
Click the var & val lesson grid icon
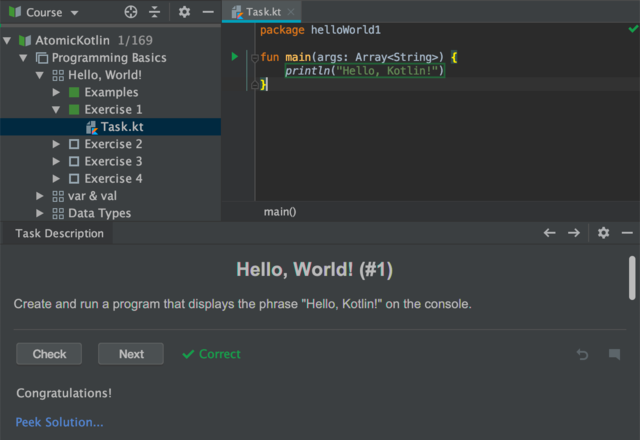click(58, 196)
